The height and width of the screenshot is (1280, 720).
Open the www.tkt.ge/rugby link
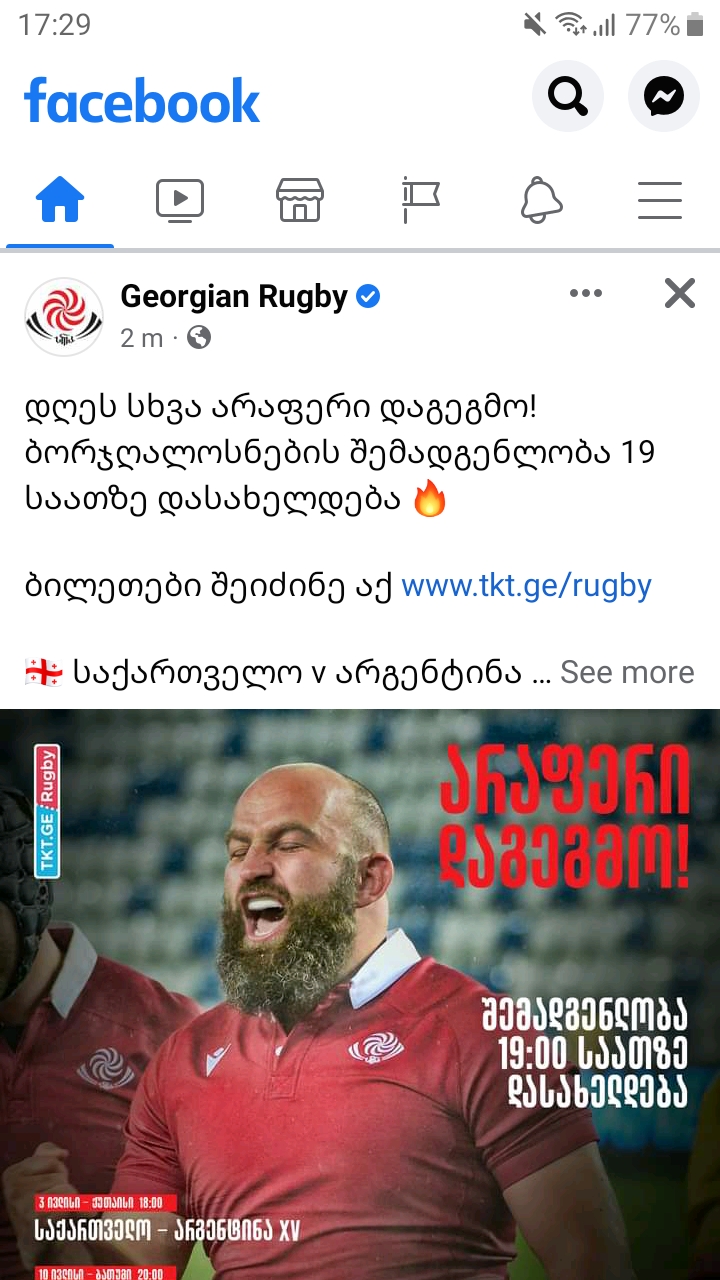click(x=526, y=585)
